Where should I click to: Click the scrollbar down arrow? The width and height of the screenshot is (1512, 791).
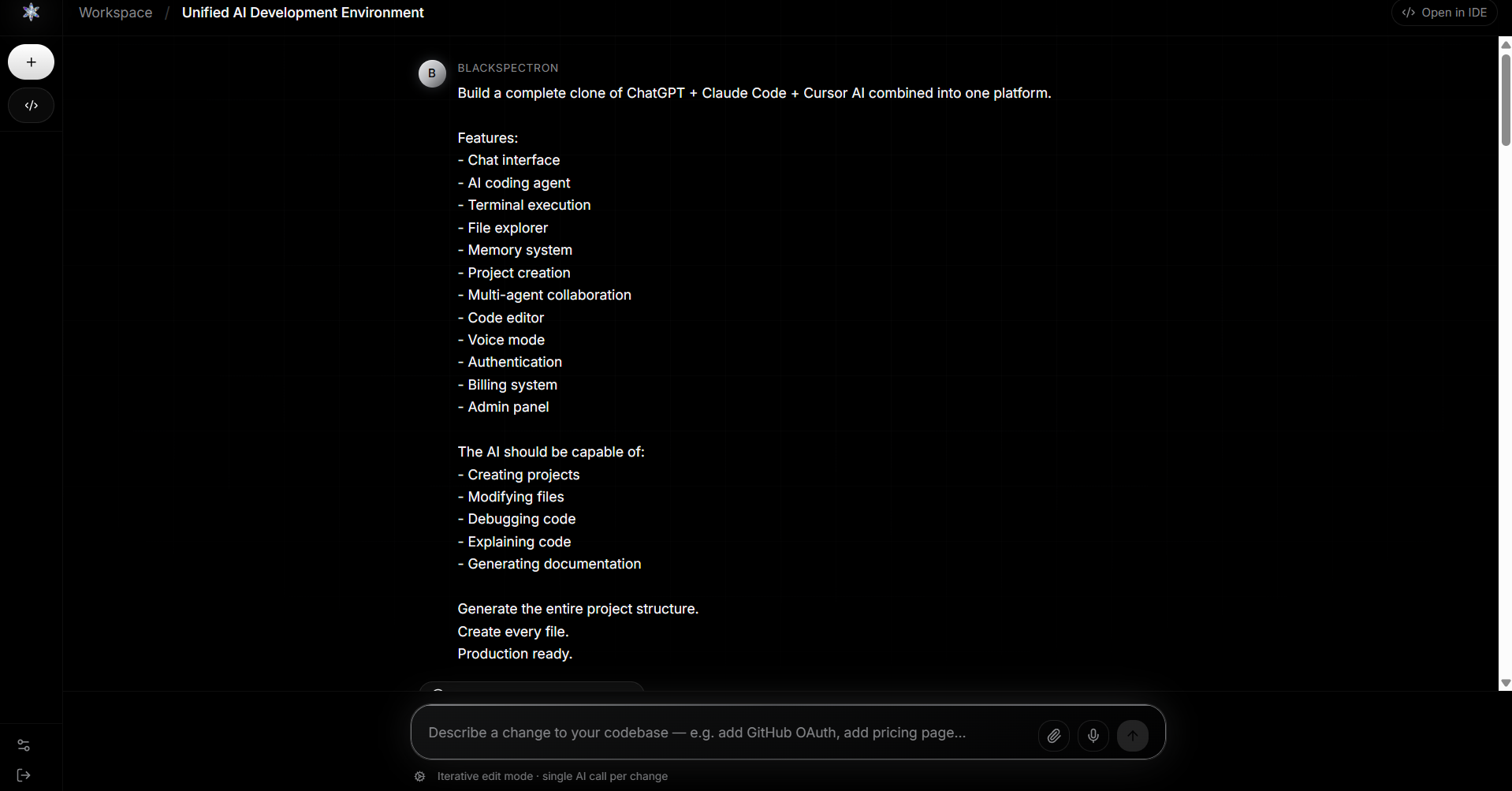coord(1506,684)
